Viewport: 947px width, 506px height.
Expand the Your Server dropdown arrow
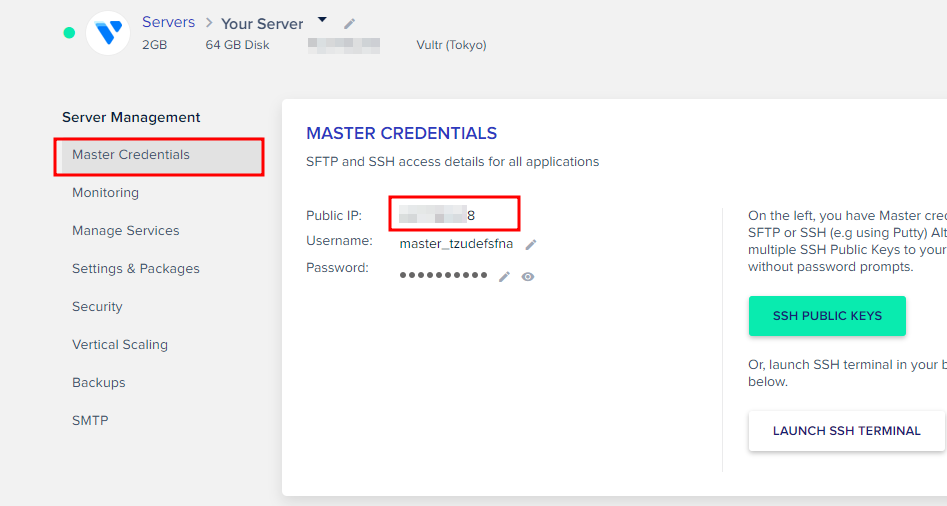(x=323, y=20)
